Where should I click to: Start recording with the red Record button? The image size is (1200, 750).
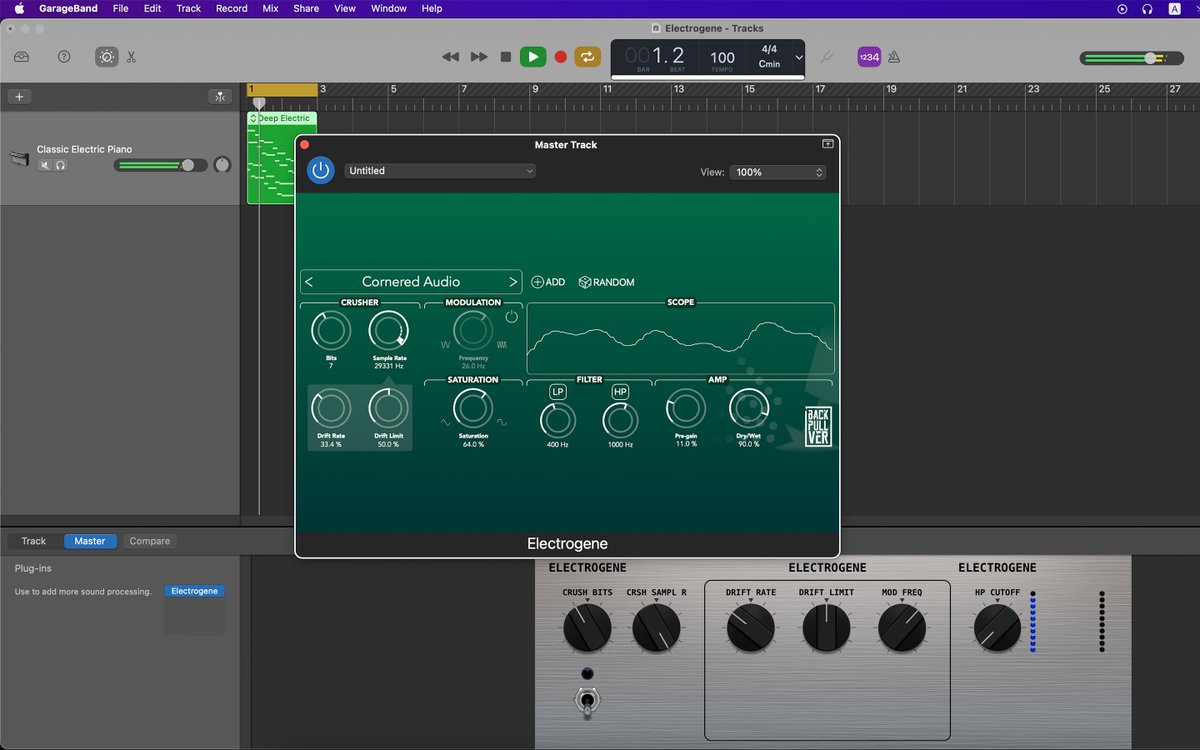click(x=561, y=57)
